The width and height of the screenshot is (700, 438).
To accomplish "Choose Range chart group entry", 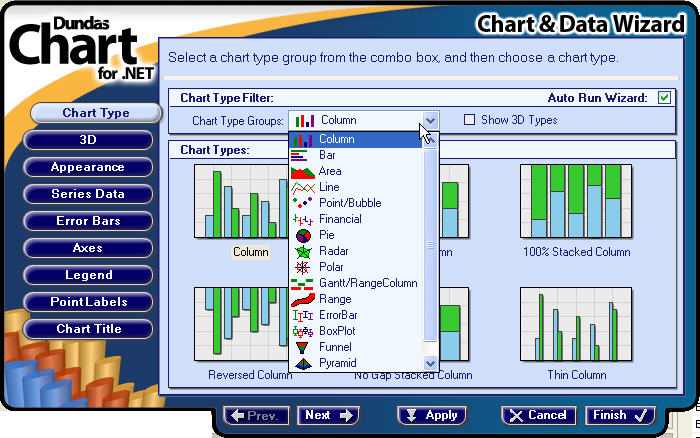I will 356,300.
